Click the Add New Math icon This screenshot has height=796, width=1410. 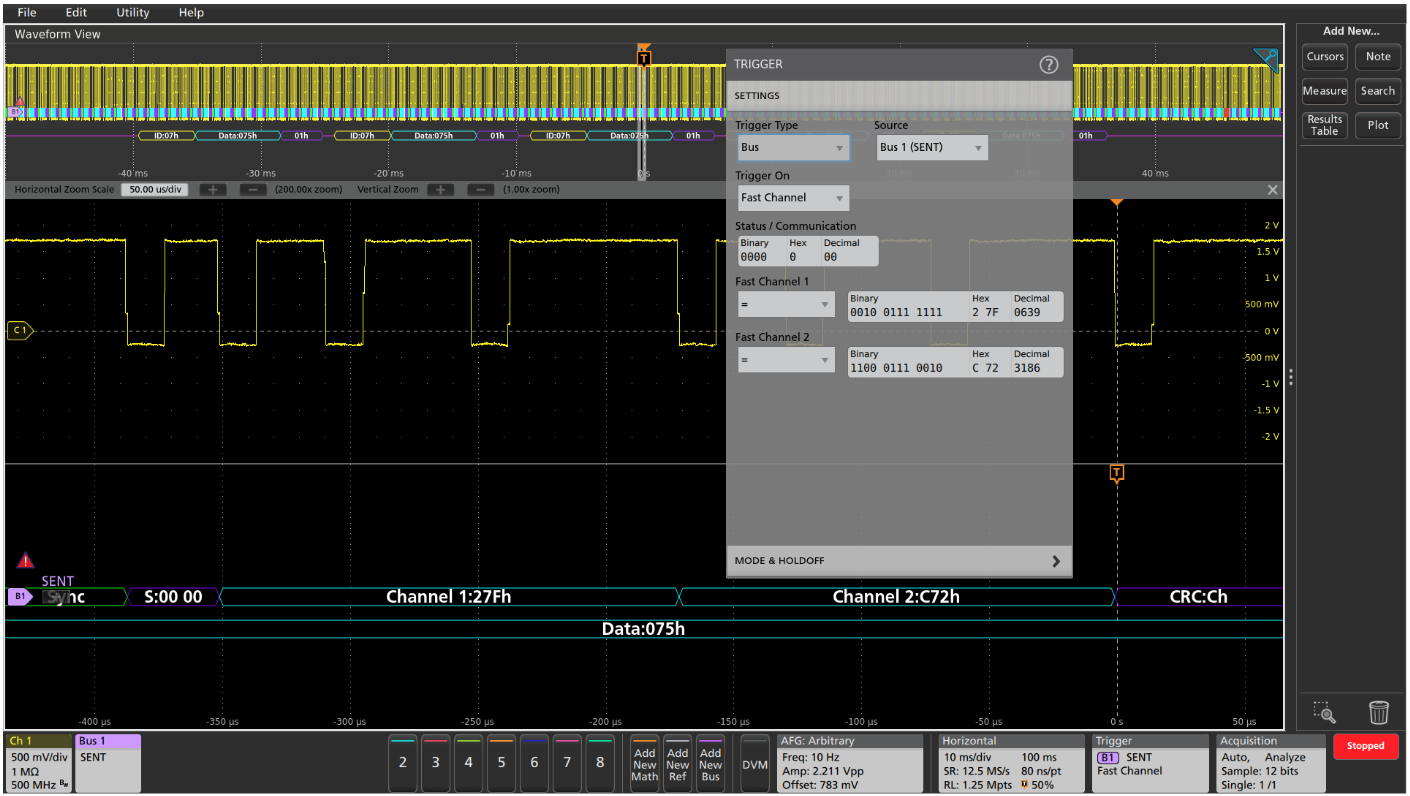(x=644, y=763)
